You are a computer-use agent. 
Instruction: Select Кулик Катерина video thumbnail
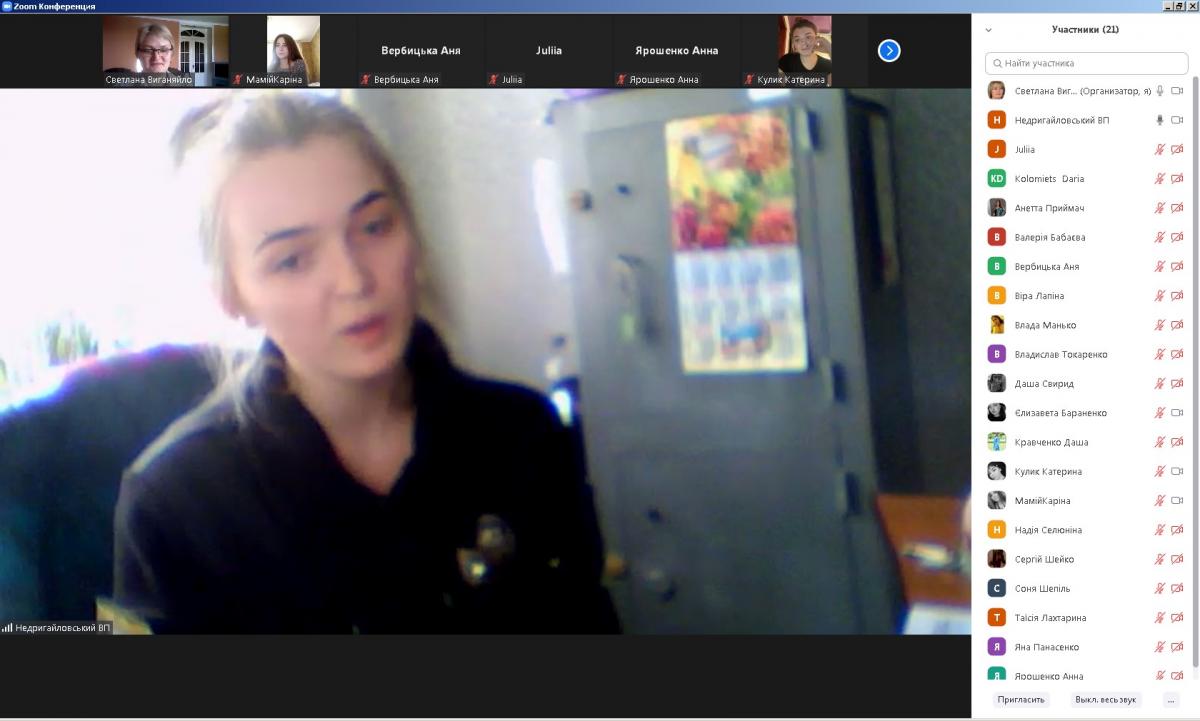[x=804, y=51]
